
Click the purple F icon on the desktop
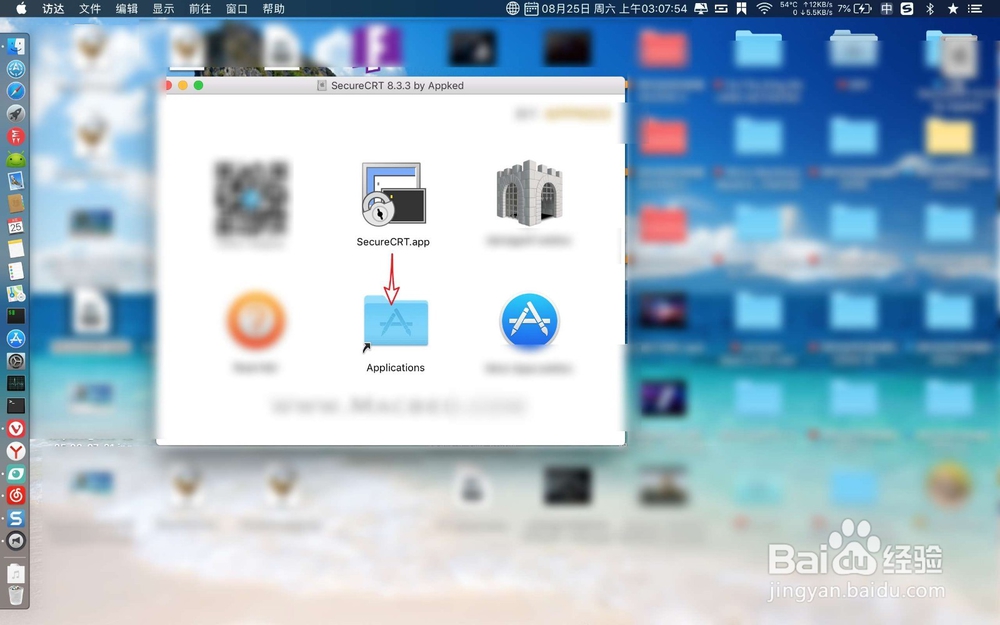pyautogui.click(x=377, y=47)
